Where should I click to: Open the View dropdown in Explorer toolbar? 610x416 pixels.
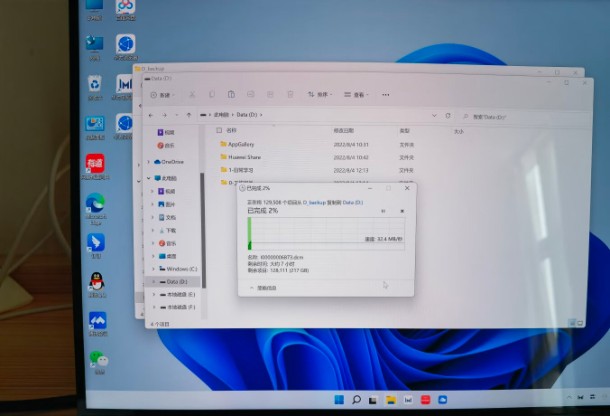coord(356,95)
